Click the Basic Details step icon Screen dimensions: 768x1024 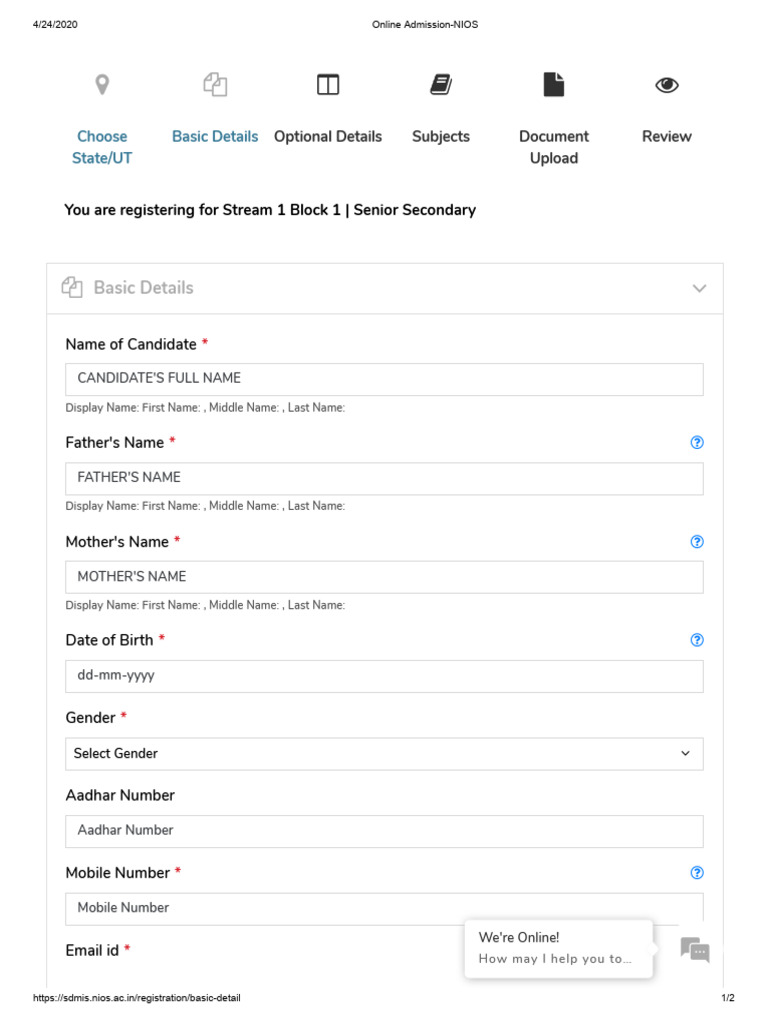point(215,85)
